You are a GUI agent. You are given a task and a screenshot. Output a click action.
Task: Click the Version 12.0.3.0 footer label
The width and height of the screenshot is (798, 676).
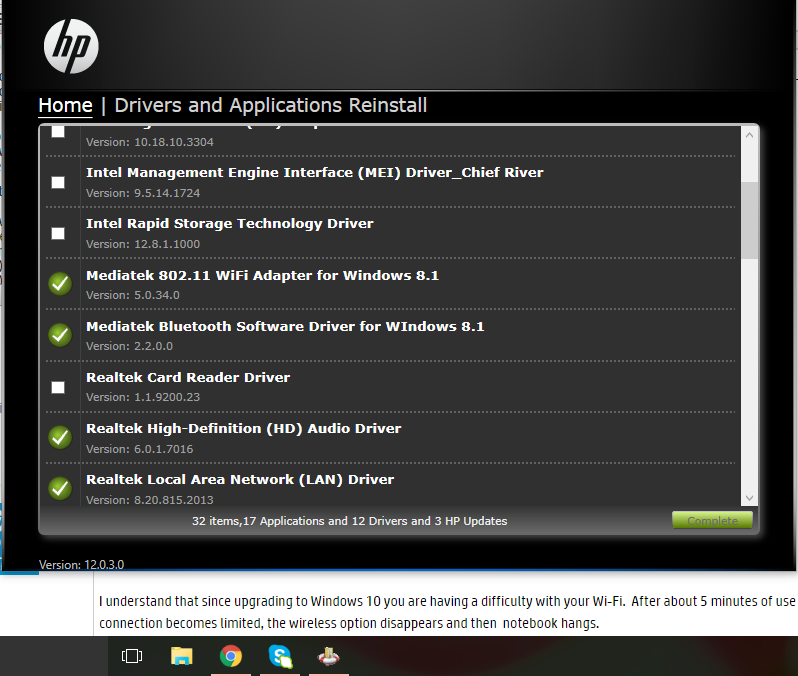[81, 565]
